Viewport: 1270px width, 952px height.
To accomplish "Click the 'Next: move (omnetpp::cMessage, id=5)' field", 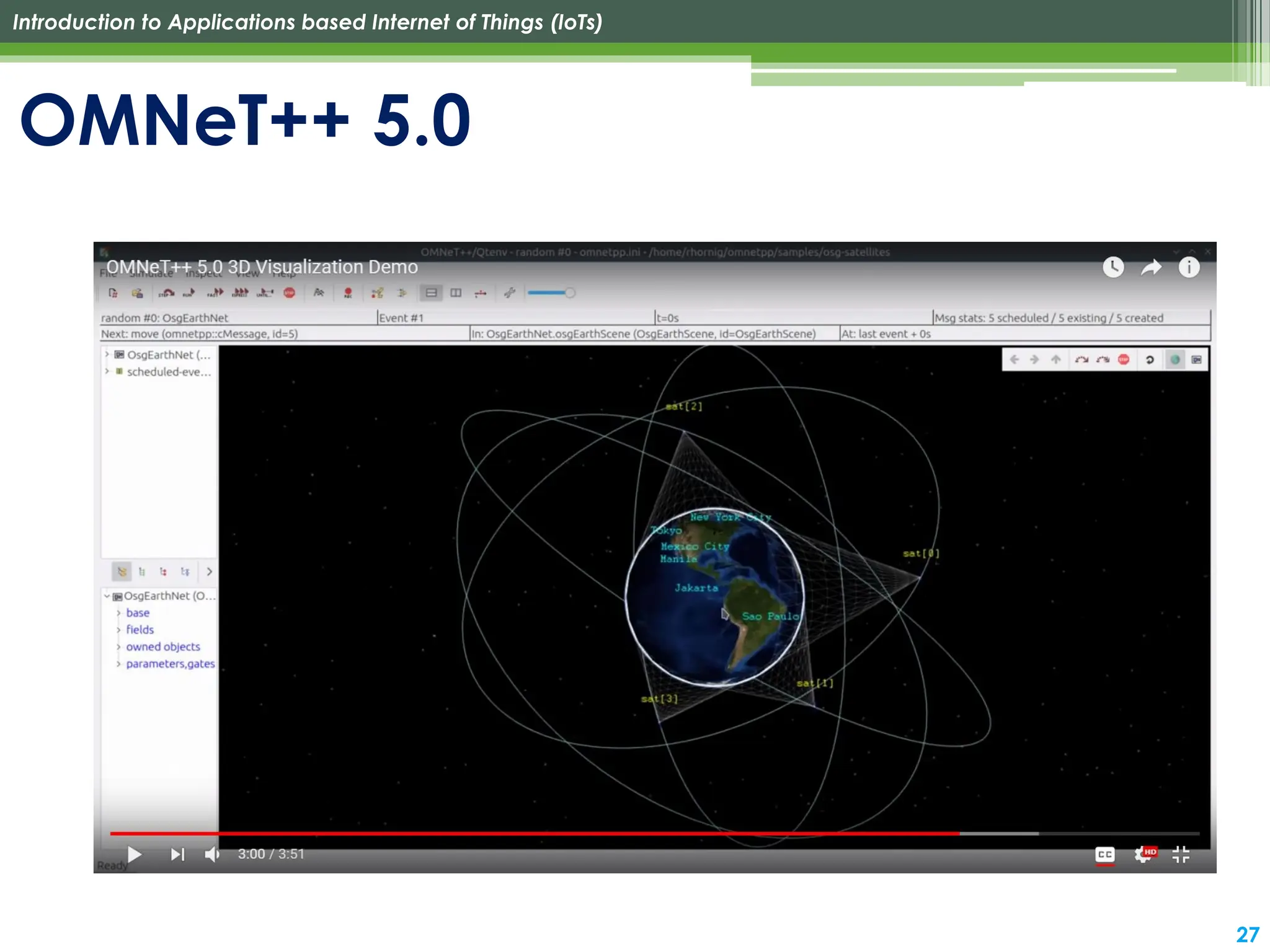I will pos(284,334).
